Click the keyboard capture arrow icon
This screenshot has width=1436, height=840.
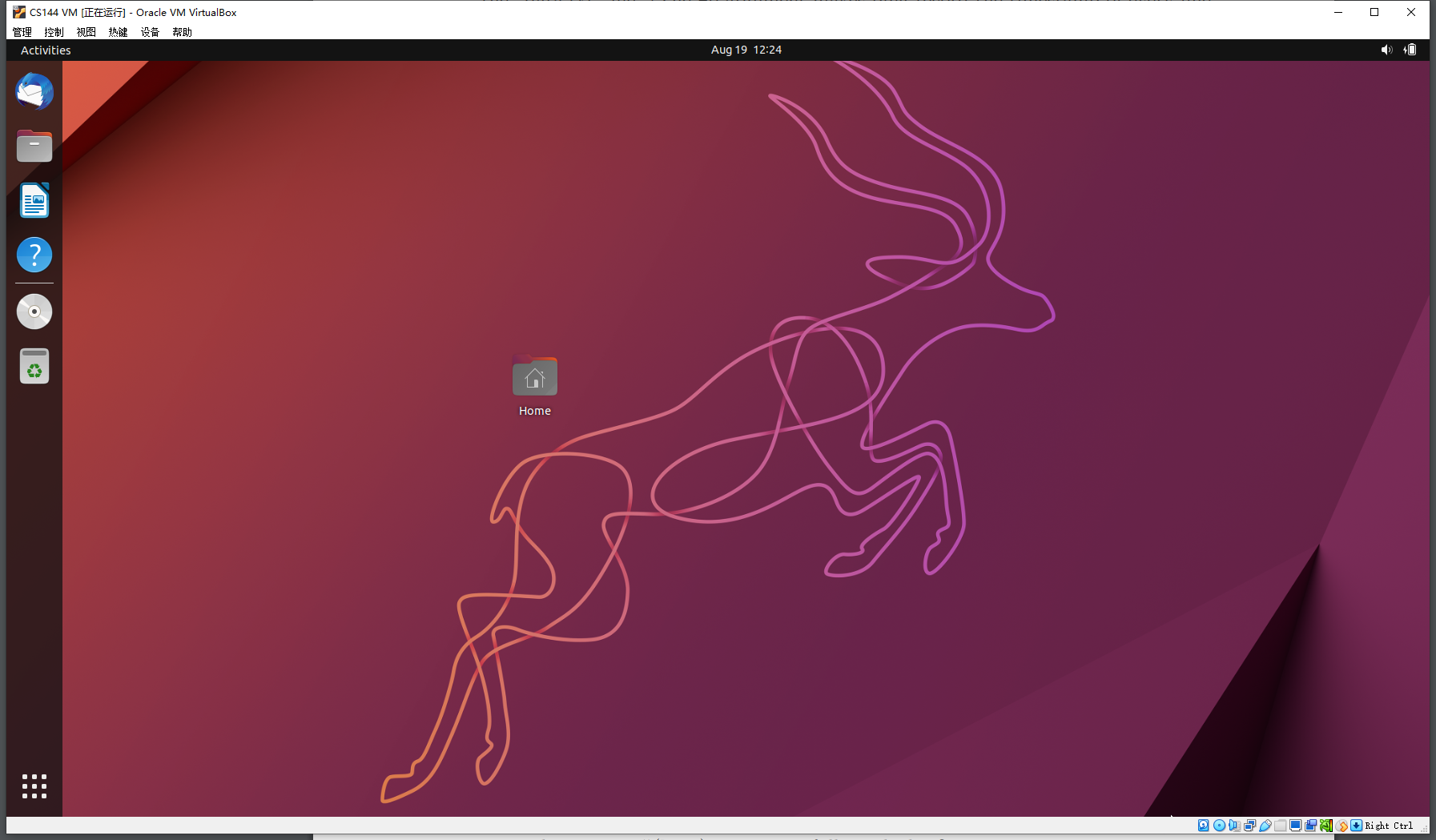click(x=1356, y=826)
